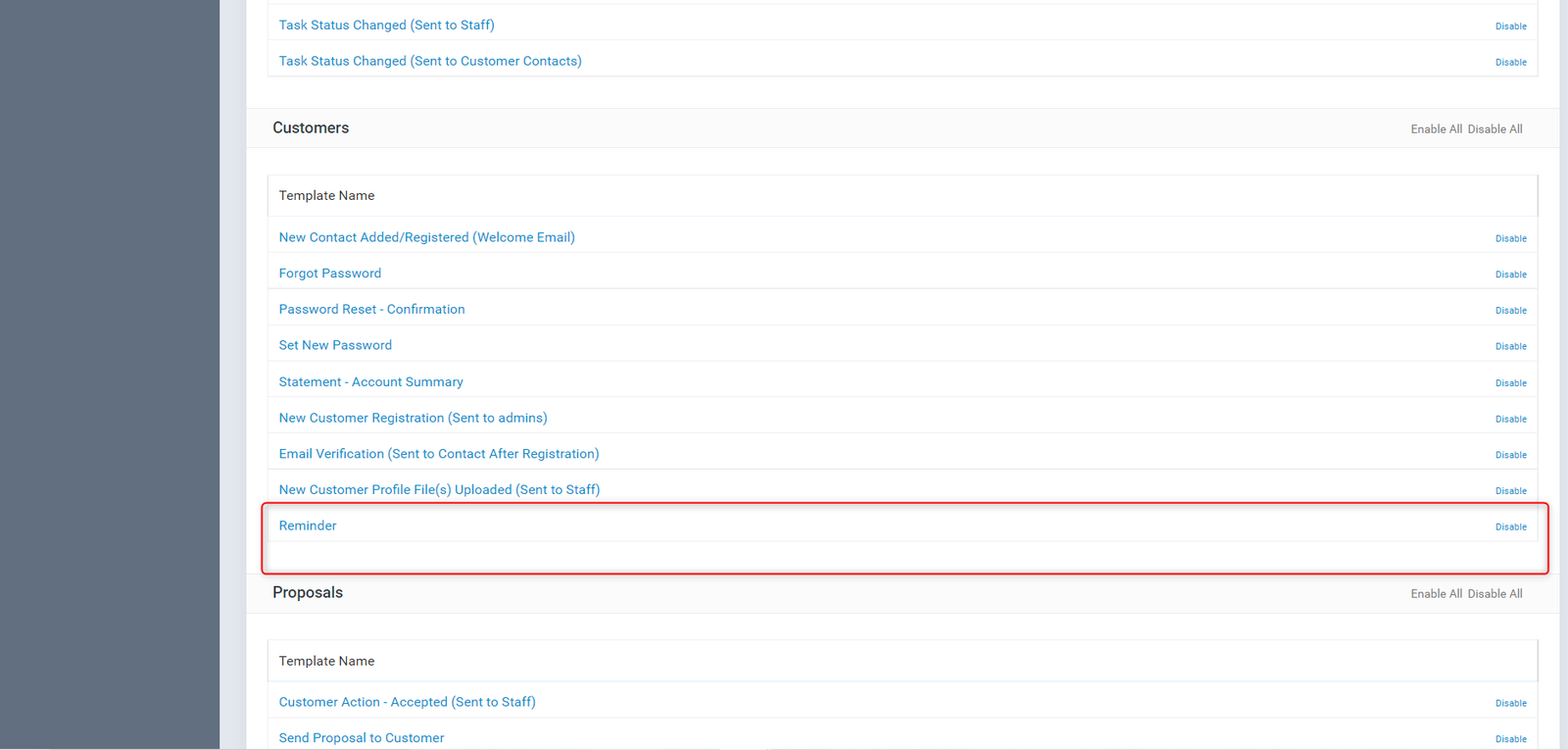Open the Reminder email template
The width and height of the screenshot is (1568, 750).
click(307, 525)
